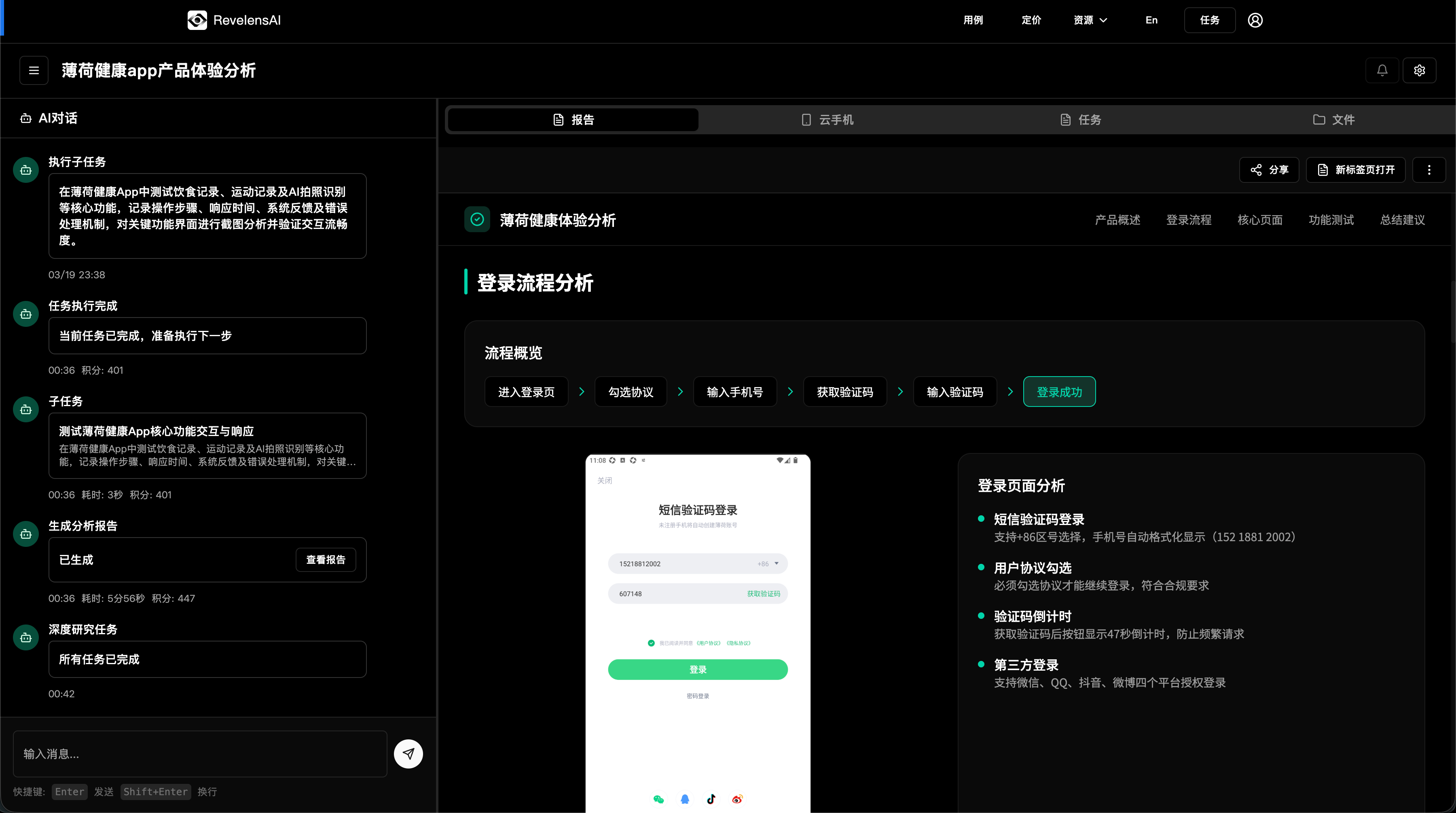Open settings gear in title bar
1456x813 pixels.
tap(1419, 71)
